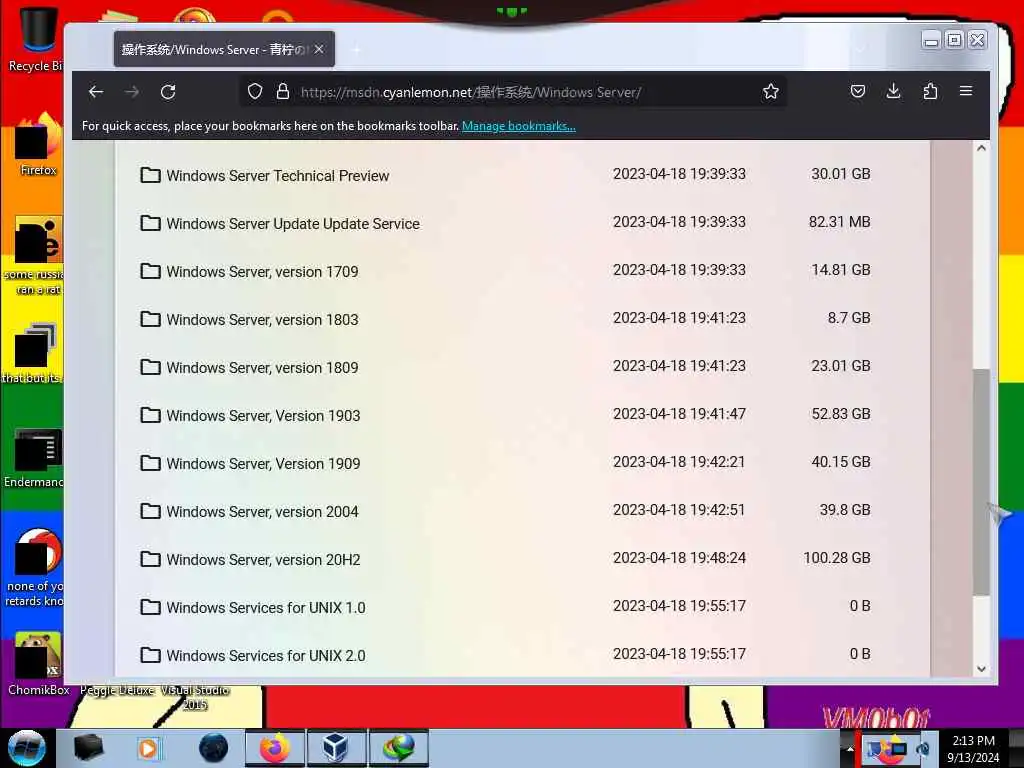Screen dimensions: 1024x768
Task: Open the Firefox desktop shortcut
Action: click(37, 144)
